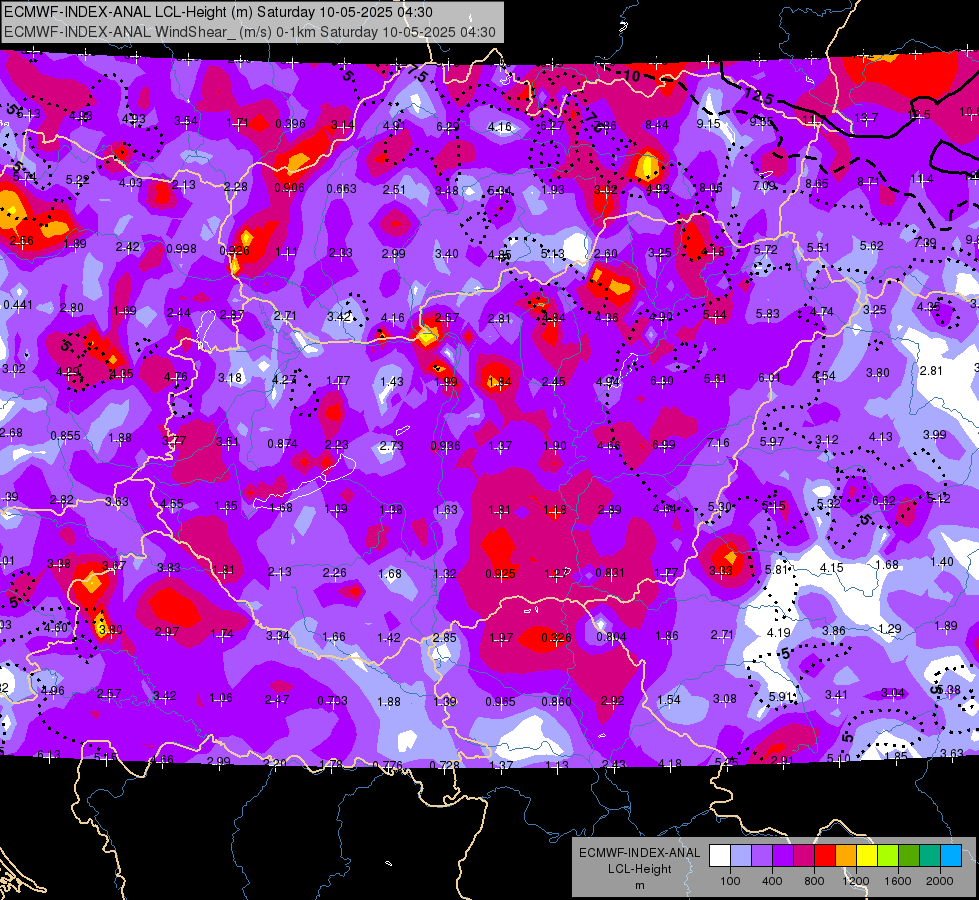Click the wind shear value 0.728

(x=445, y=765)
